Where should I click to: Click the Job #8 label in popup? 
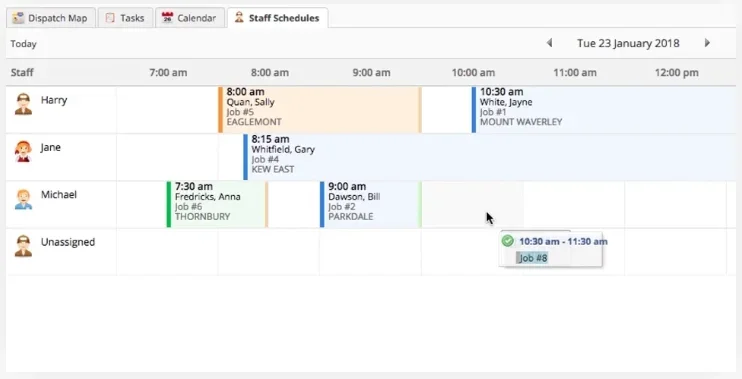pos(533,258)
